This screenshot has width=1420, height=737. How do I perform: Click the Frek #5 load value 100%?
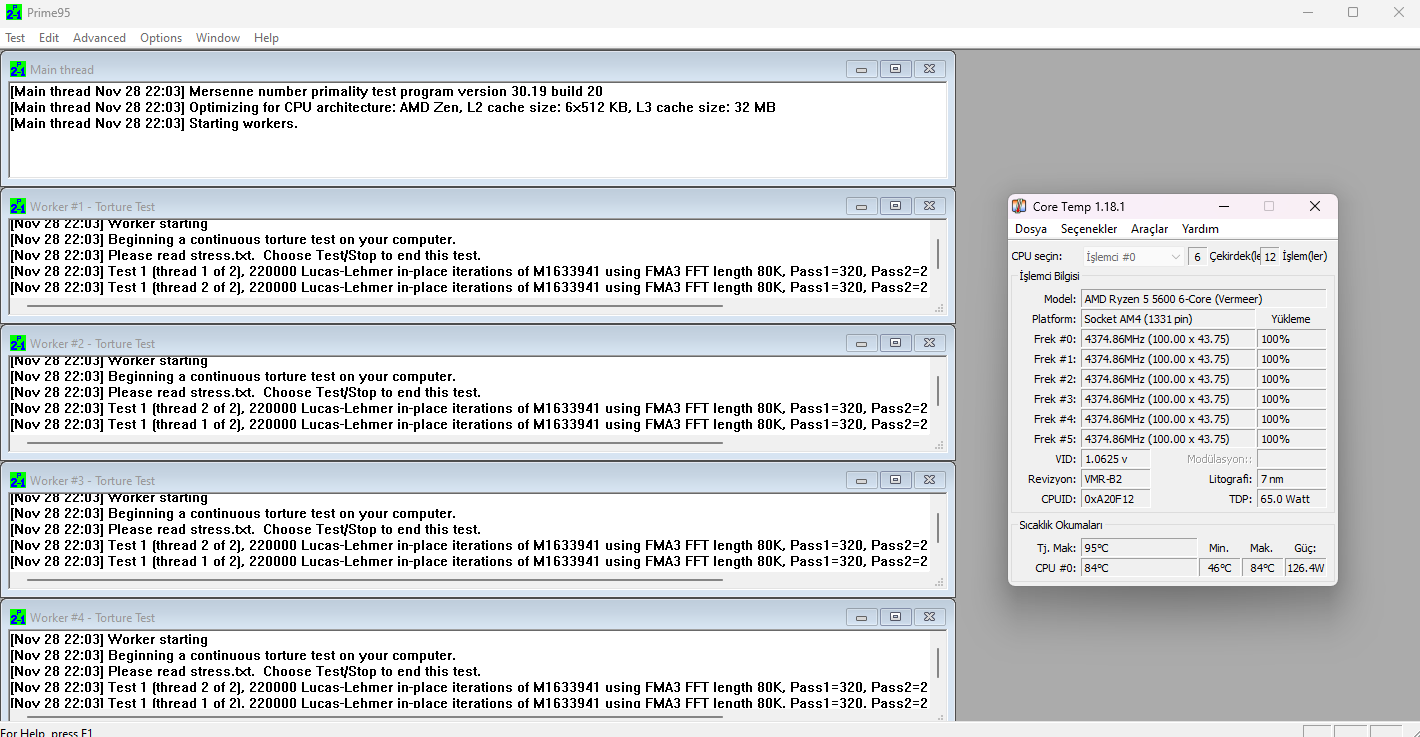coord(1292,439)
